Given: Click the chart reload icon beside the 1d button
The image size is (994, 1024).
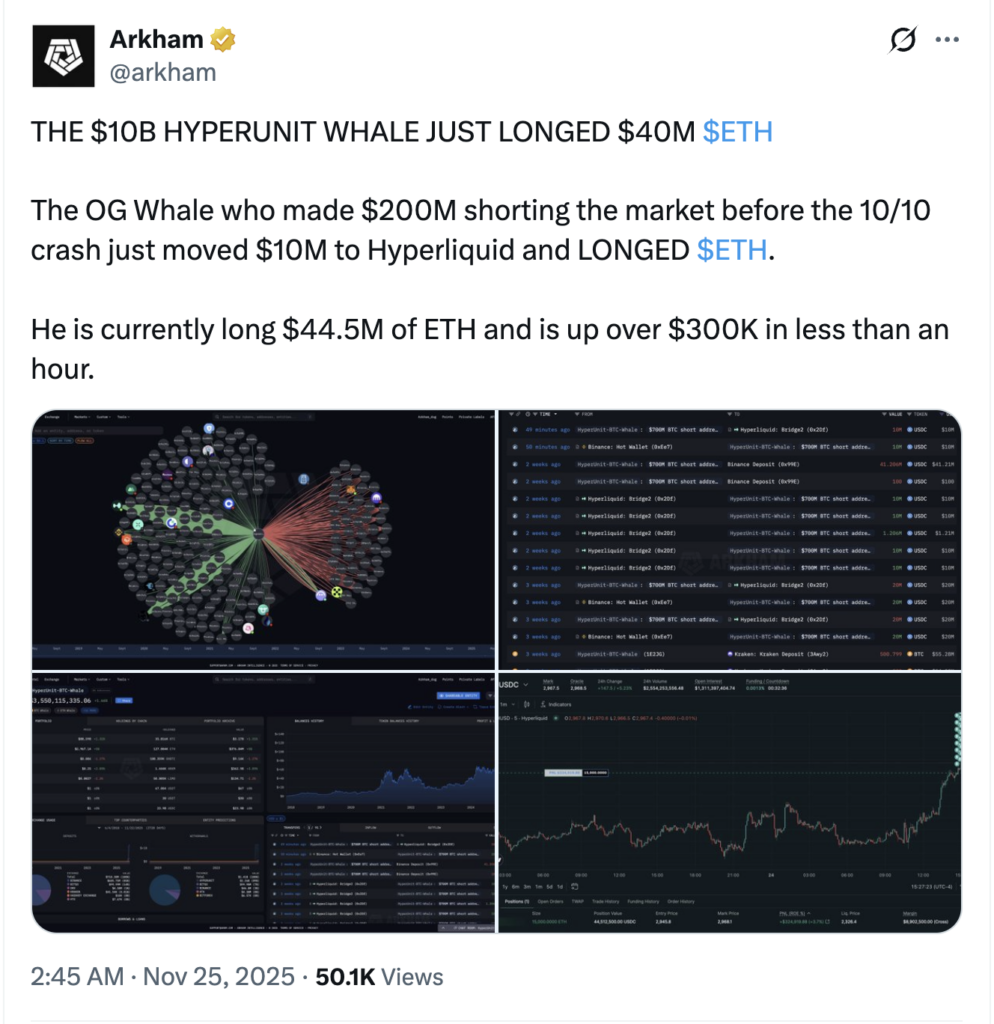Looking at the screenshot, I should 575,887.
